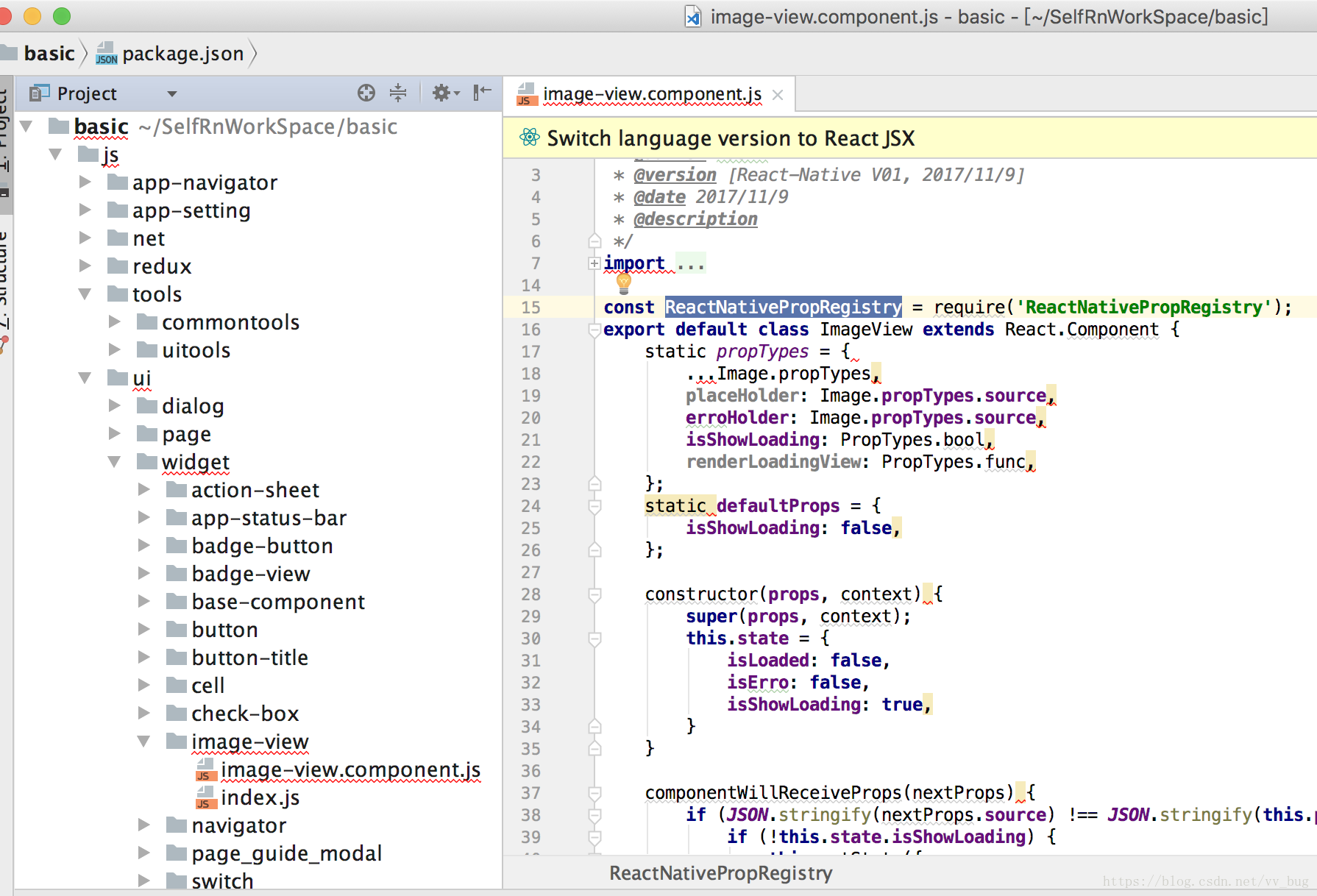Screen dimensions: 1317x896
Task: Click the ImageView class name on line 16
Action: pyautogui.click(x=866, y=330)
